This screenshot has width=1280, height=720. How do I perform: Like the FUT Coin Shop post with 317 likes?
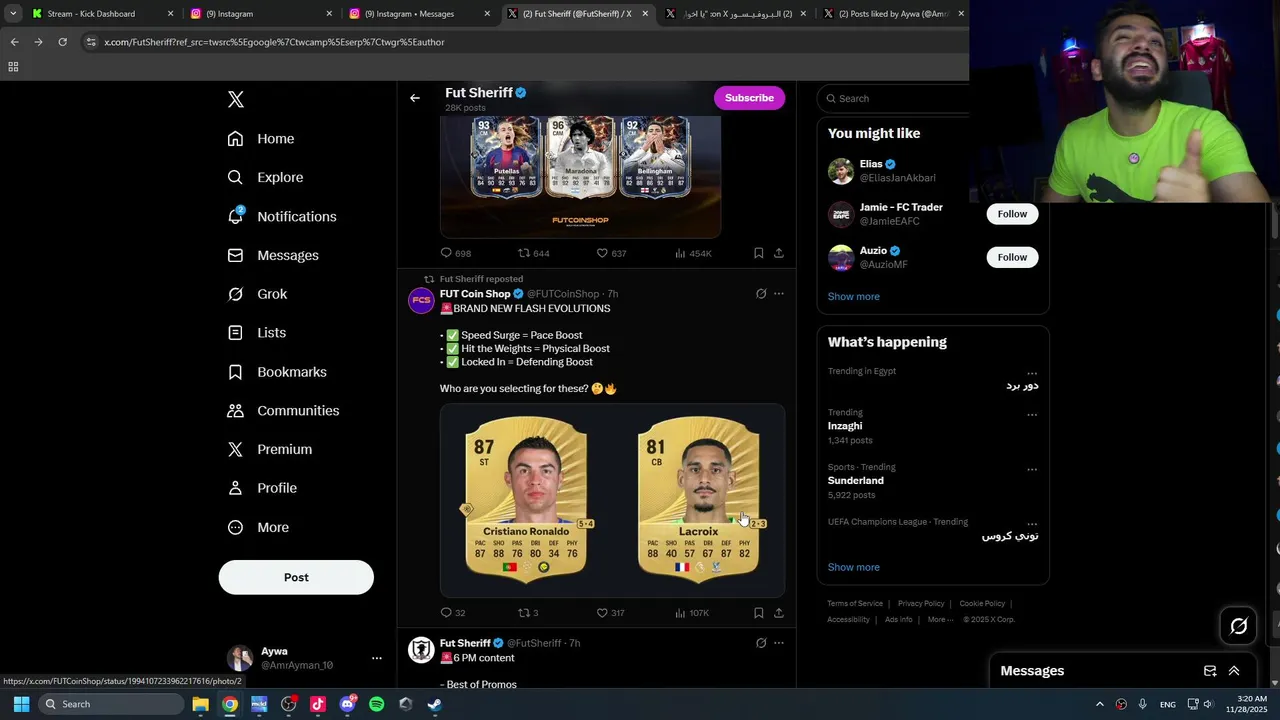pyautogui.click(x=602, y=613)
